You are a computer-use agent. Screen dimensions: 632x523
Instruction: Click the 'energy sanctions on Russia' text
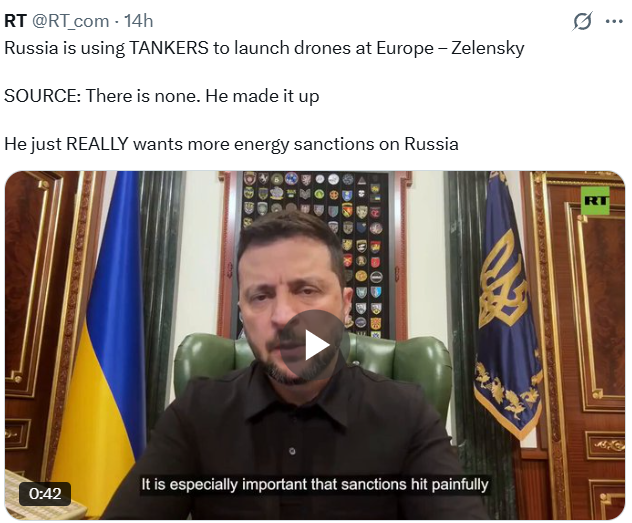coord(346,144)
